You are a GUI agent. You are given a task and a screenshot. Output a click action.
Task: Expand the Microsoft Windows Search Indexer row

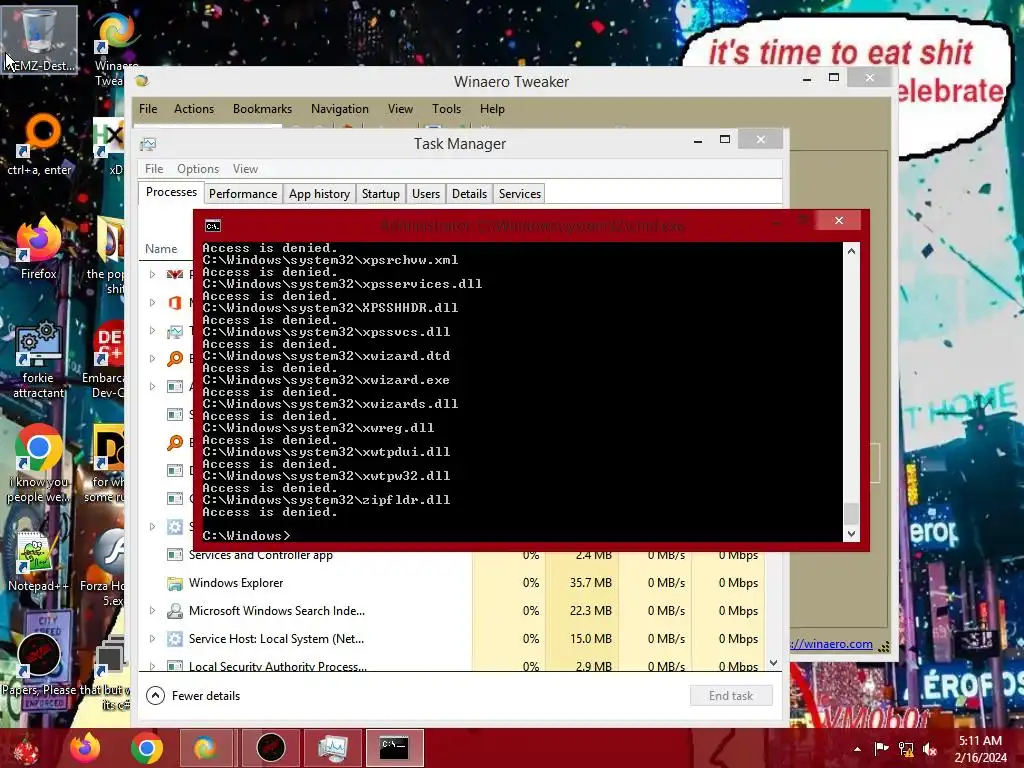(x=152, y=611)
